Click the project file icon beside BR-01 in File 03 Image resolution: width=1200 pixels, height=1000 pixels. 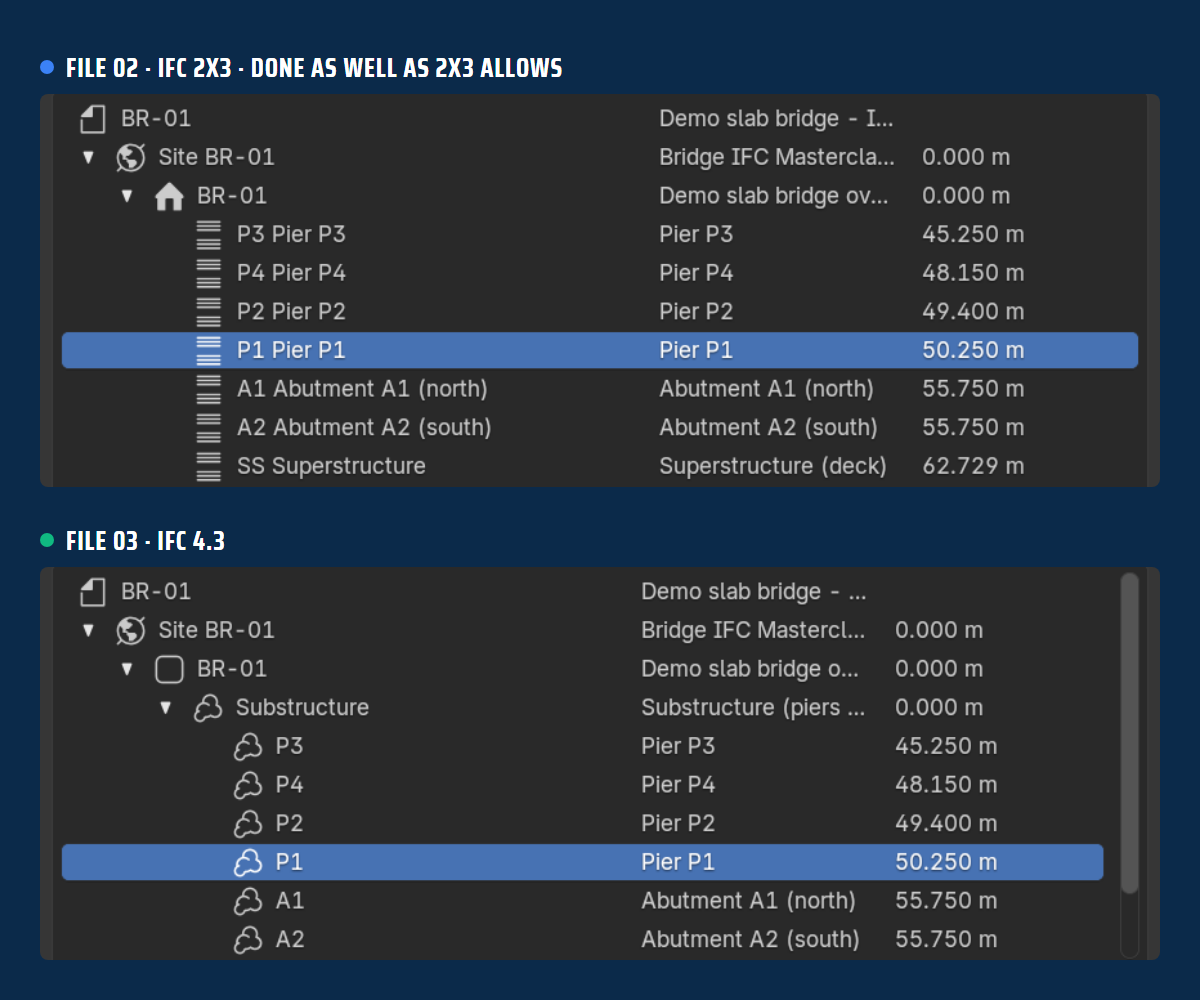coord(93,592)
